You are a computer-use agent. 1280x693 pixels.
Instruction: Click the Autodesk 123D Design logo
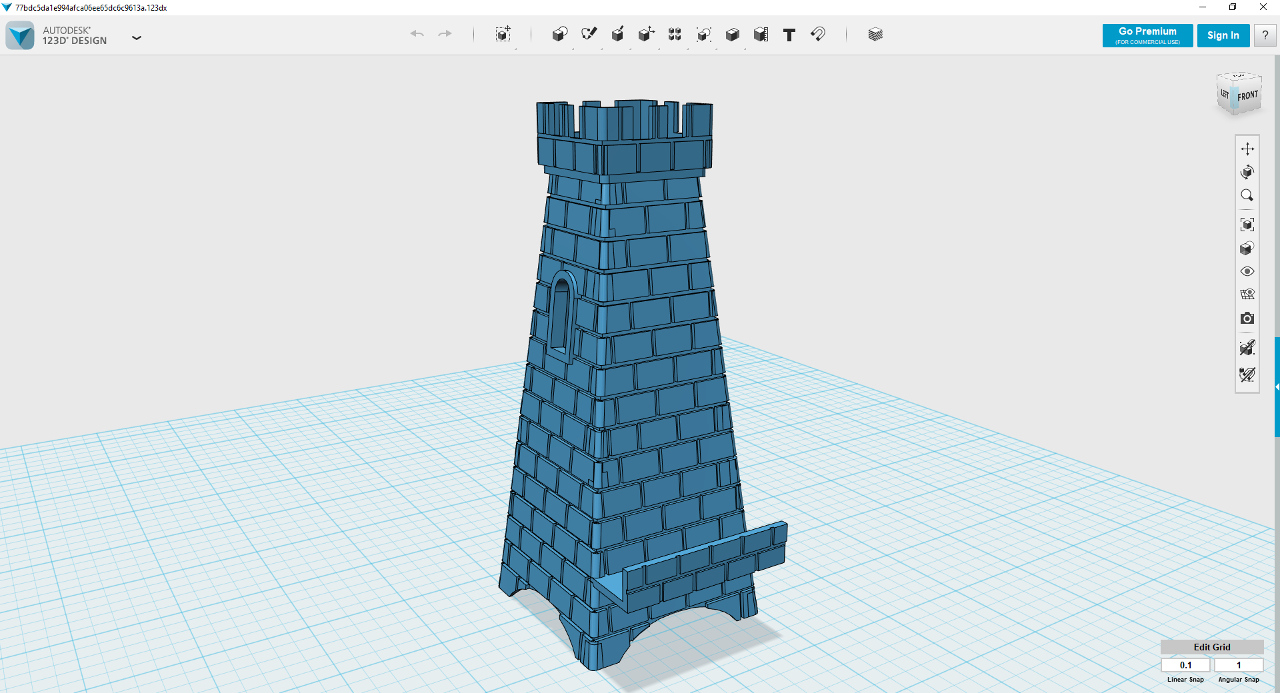coord(20,35)
